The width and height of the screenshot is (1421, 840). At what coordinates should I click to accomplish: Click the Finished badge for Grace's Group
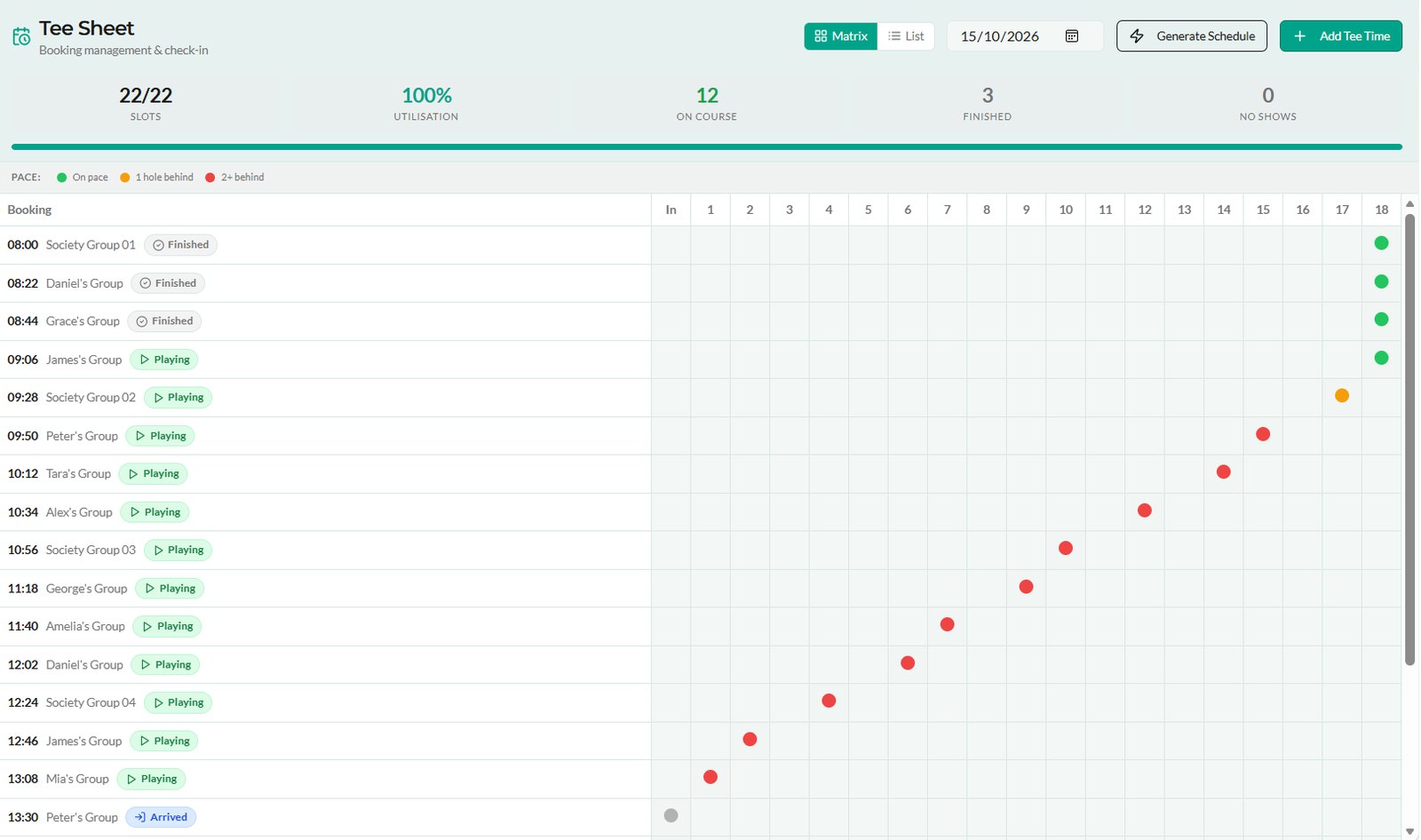click(164, 321)
